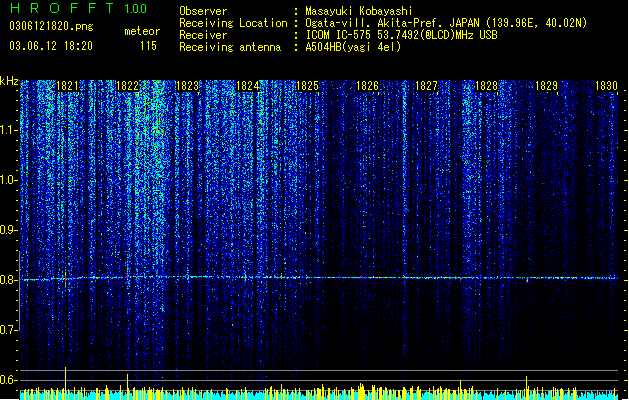The image size is (629, 400).
Task: Click the 0306121820.png filename text
Action: (x=51, y=27)
